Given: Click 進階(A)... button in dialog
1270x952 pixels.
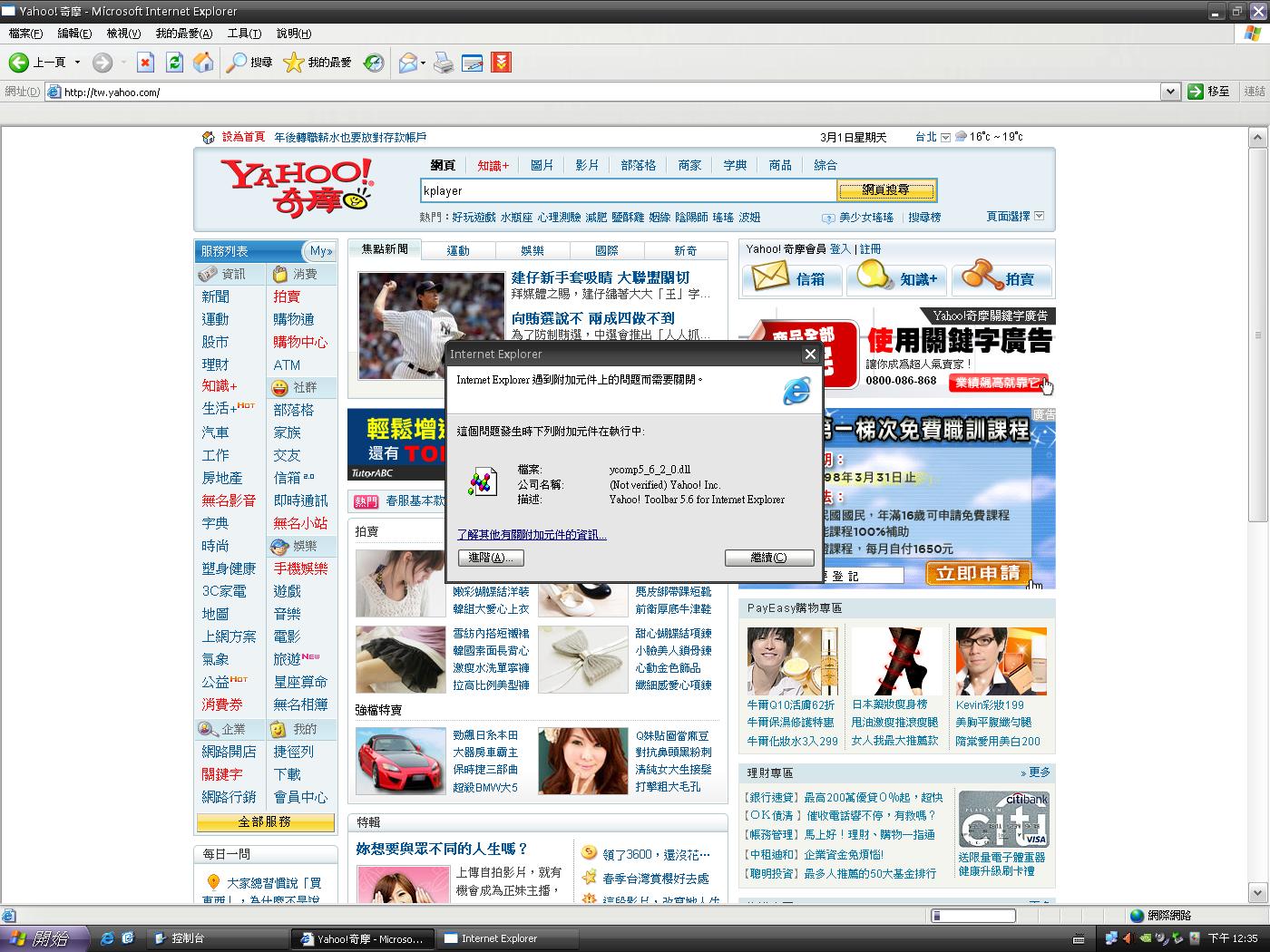Looking at the screenshot, I should click(x=491, y=558).
